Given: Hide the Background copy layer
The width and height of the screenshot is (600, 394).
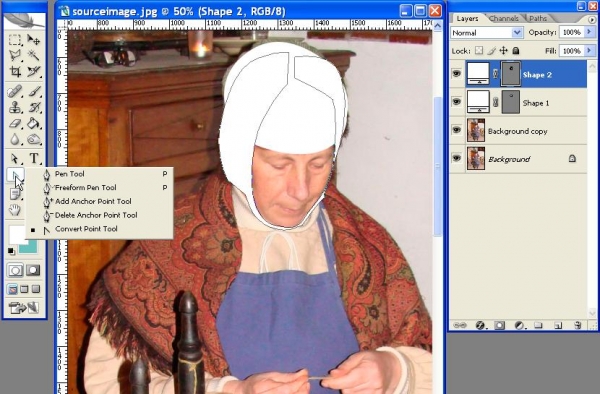Looking at the screenshot, I should 457,130.
